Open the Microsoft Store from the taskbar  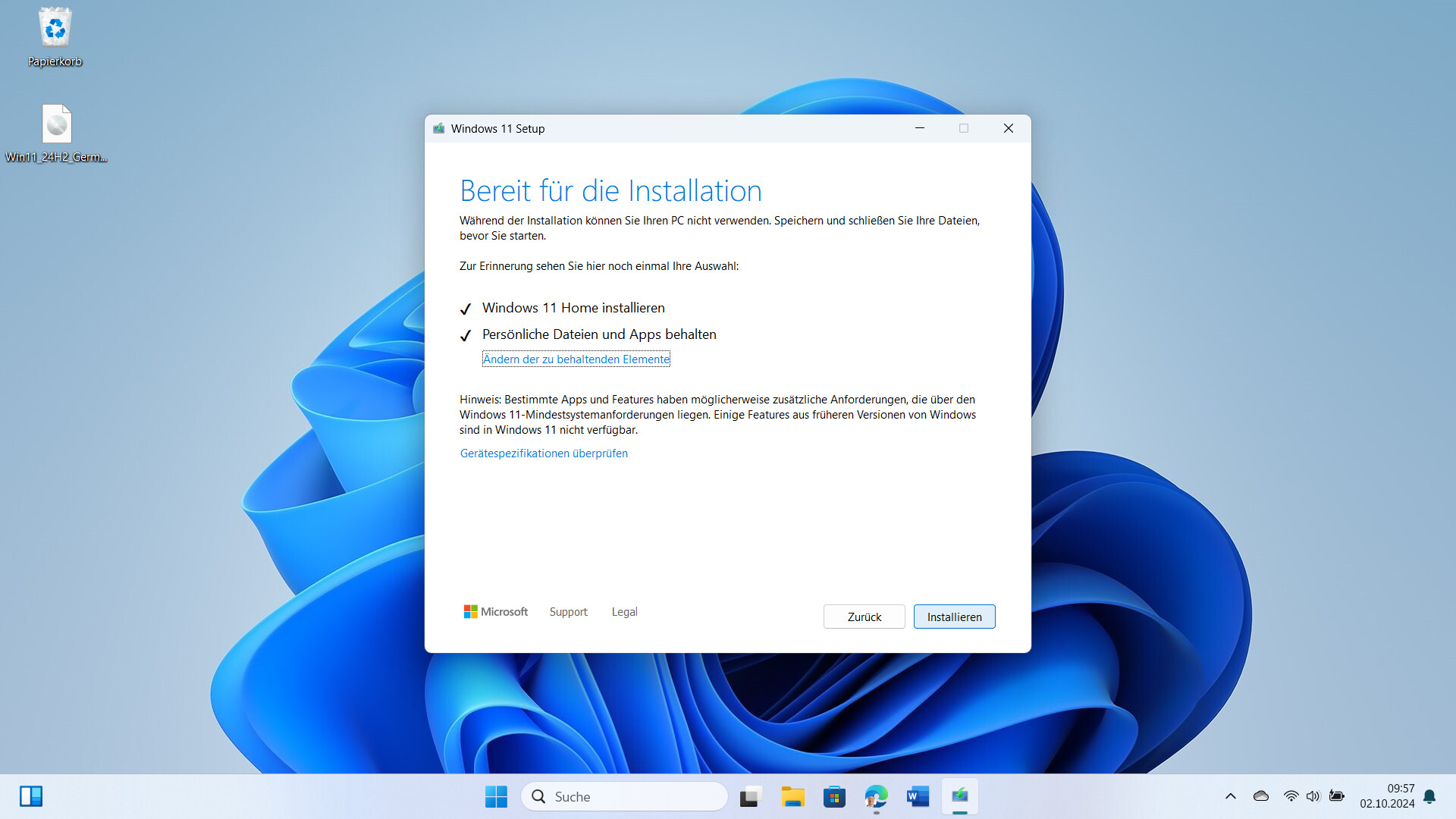(835, 796)
